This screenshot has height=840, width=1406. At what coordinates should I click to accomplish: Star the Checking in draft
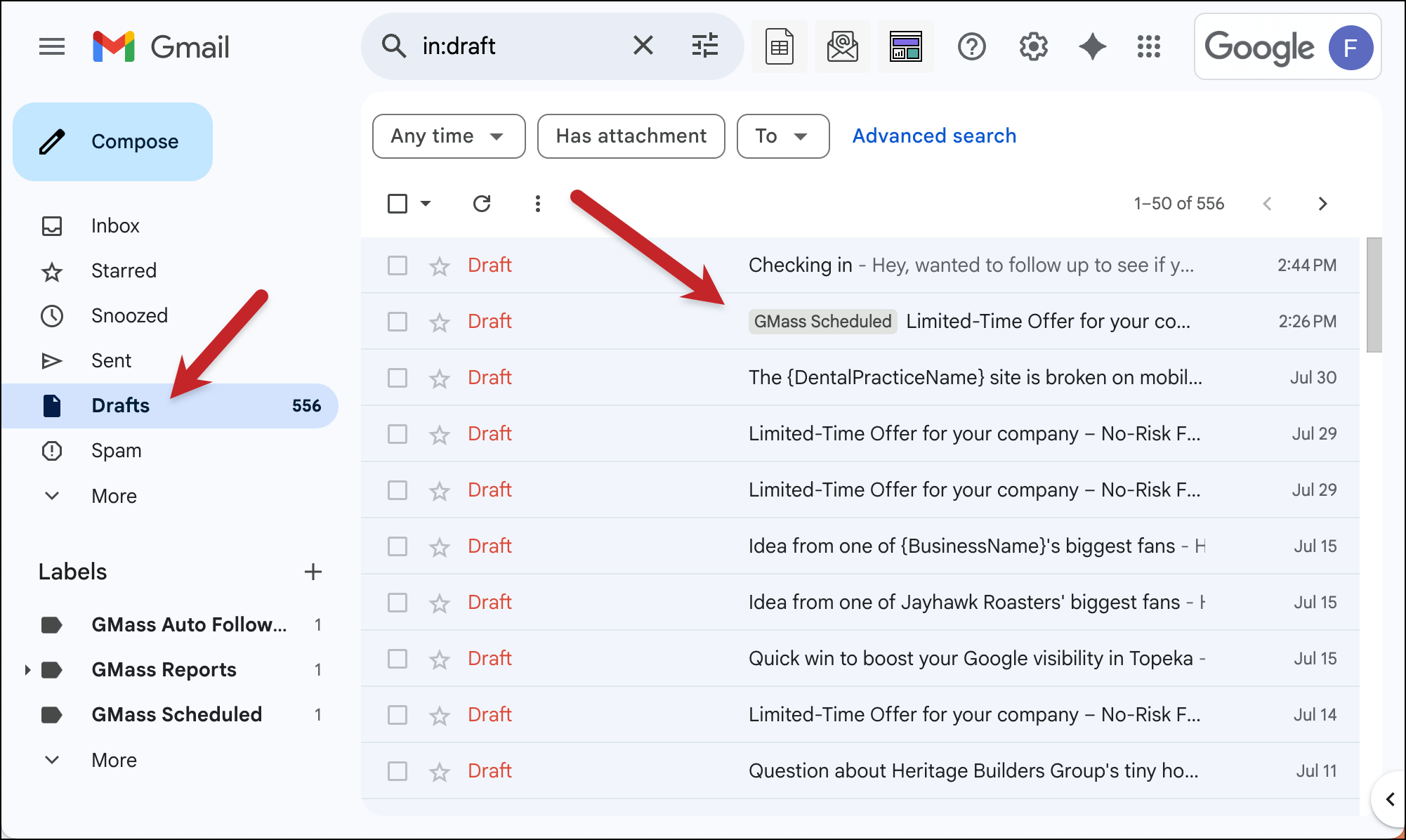tap(440, 266)
